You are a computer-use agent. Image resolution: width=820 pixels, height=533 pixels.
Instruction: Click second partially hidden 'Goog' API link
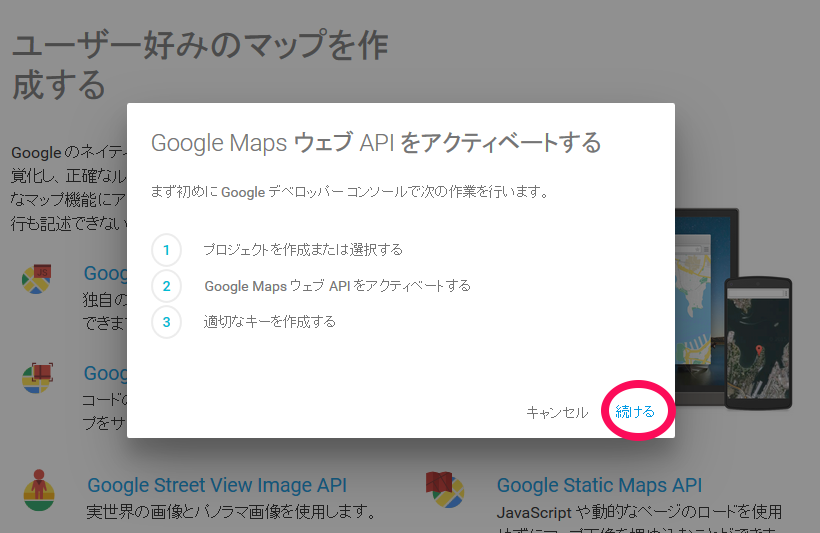(x=105, y=373)
